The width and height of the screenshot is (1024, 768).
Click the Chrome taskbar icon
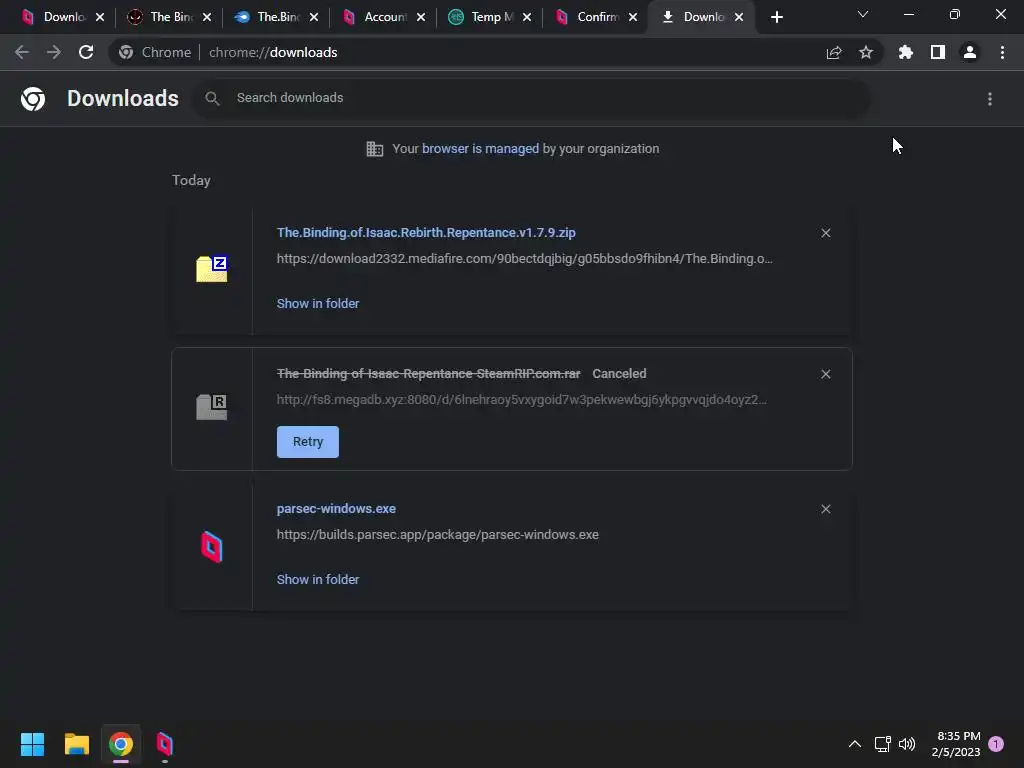121,744
